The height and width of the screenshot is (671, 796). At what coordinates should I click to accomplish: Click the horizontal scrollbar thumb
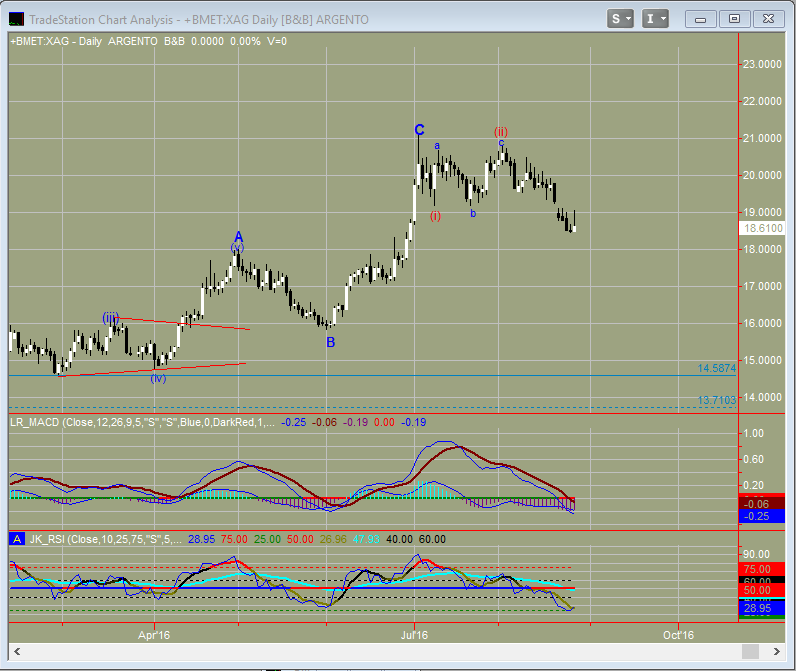(750, 651)
